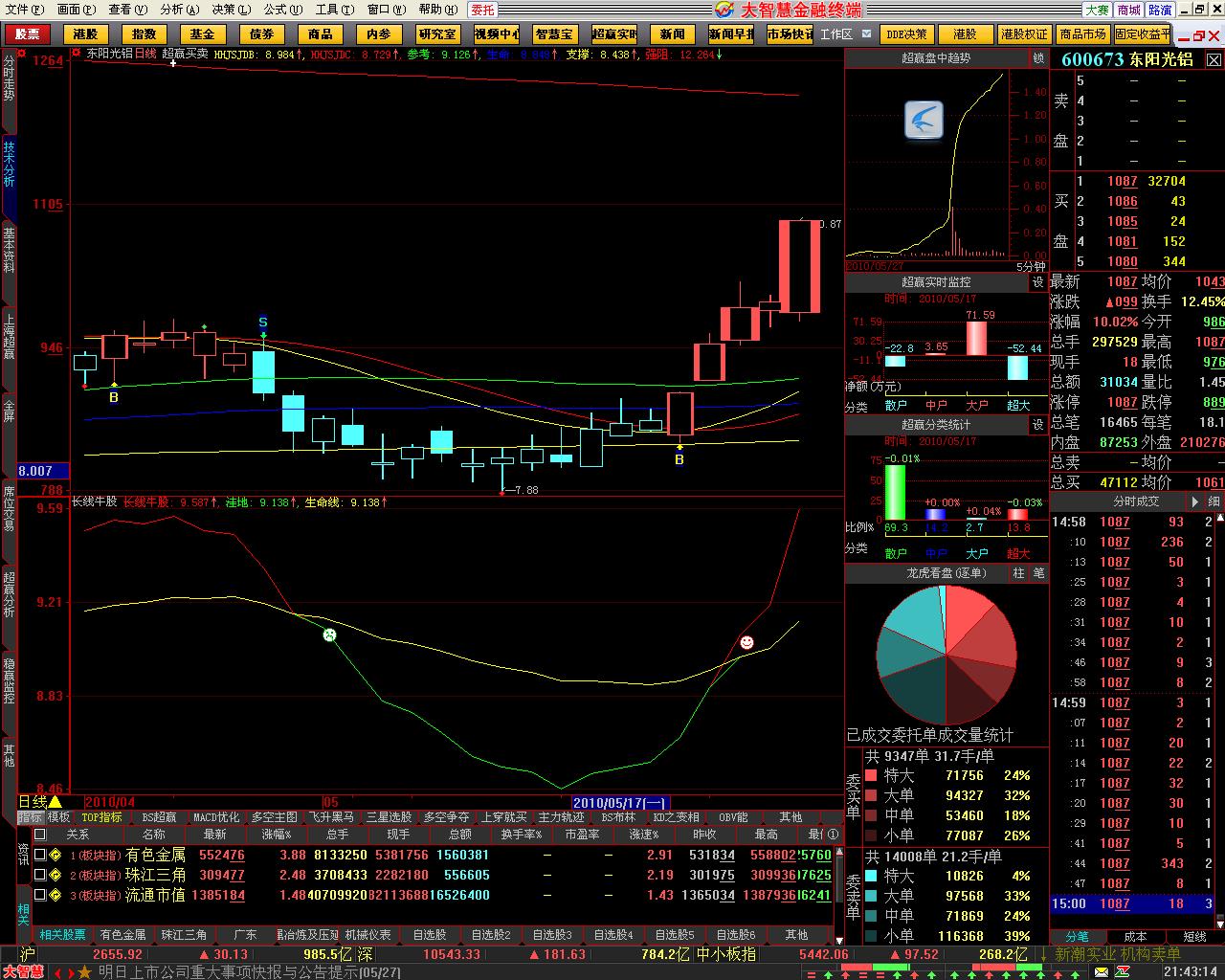Click the 商城 button at top right
The image size is (1225, 980).
point(1129,10)
